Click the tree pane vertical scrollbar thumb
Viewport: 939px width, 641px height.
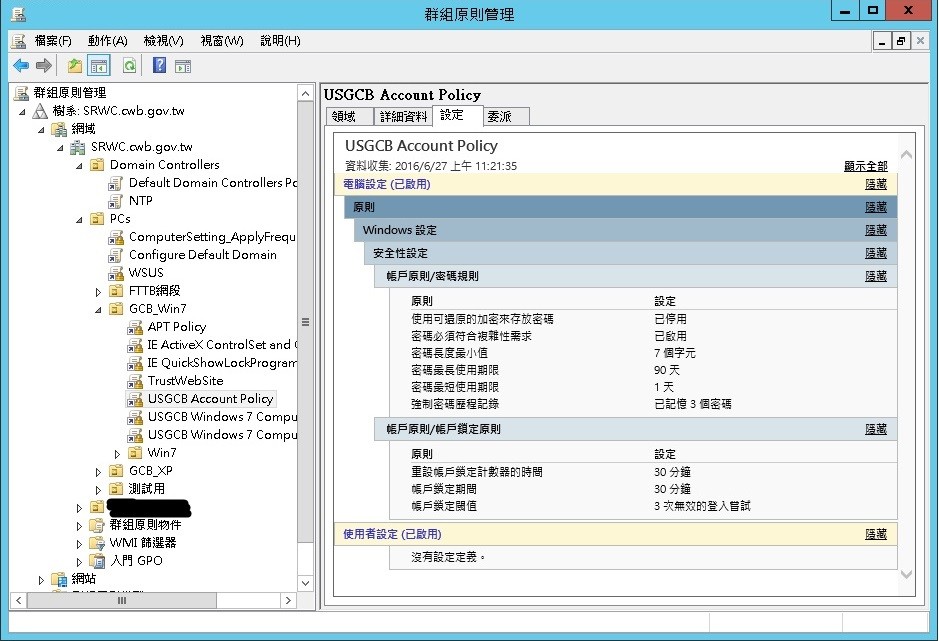point(305,322)
